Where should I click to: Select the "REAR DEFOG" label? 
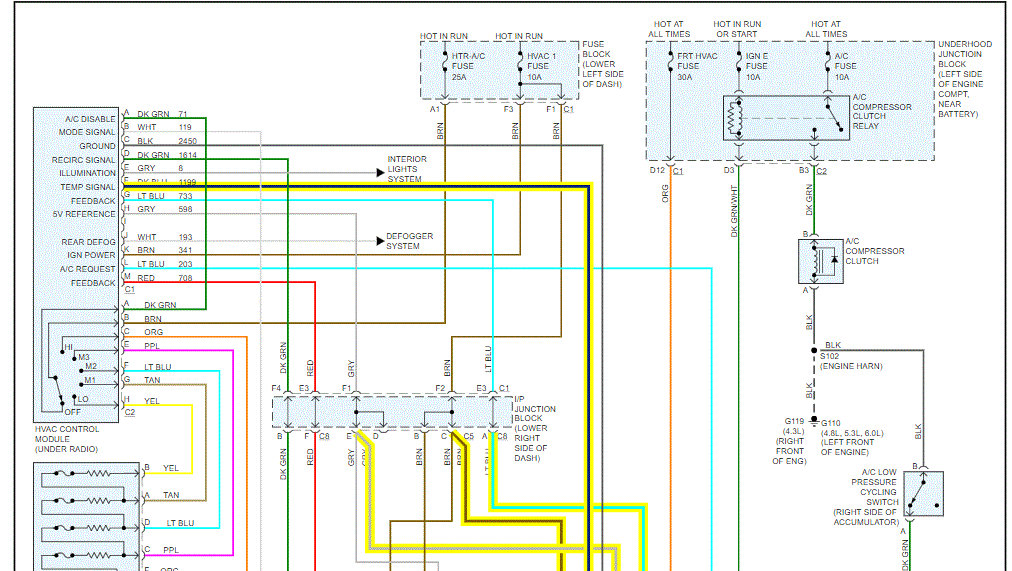(x=88, y=242)
